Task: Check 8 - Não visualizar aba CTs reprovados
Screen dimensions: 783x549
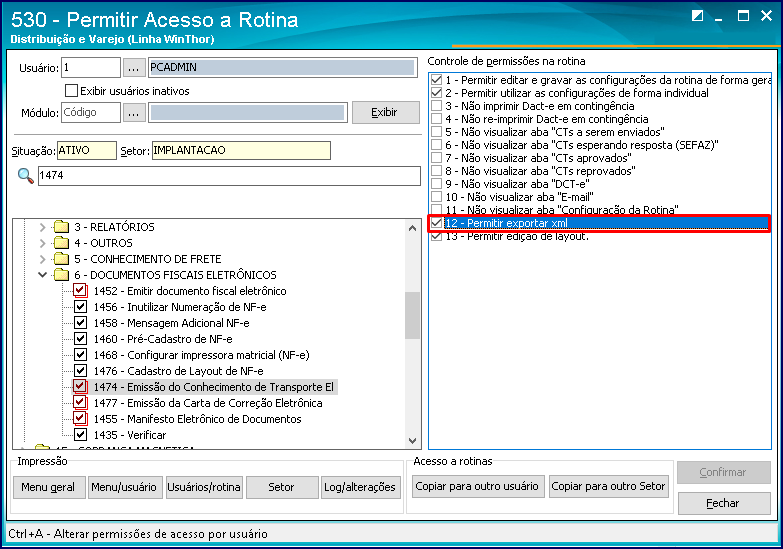Action: click(437, 171)
